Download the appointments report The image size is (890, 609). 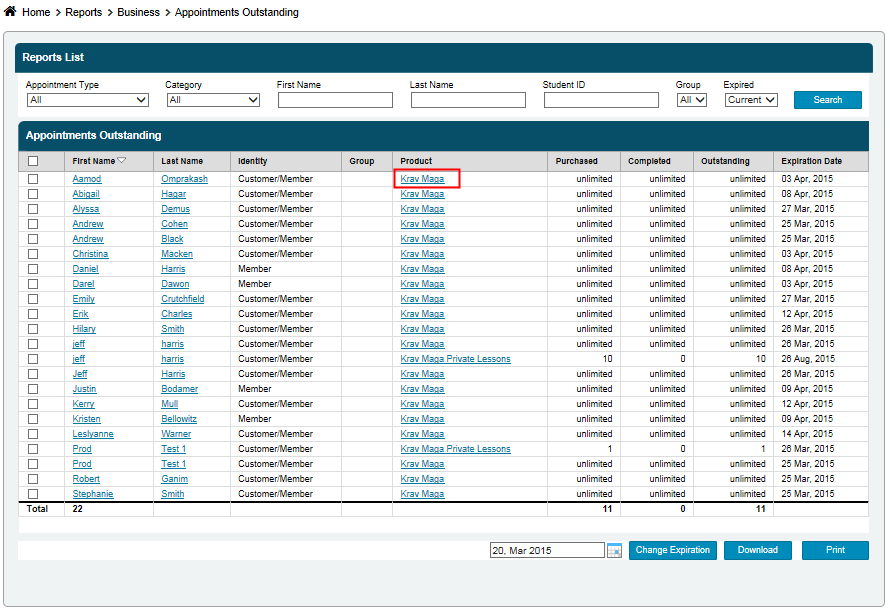click(x=758, y=550)
